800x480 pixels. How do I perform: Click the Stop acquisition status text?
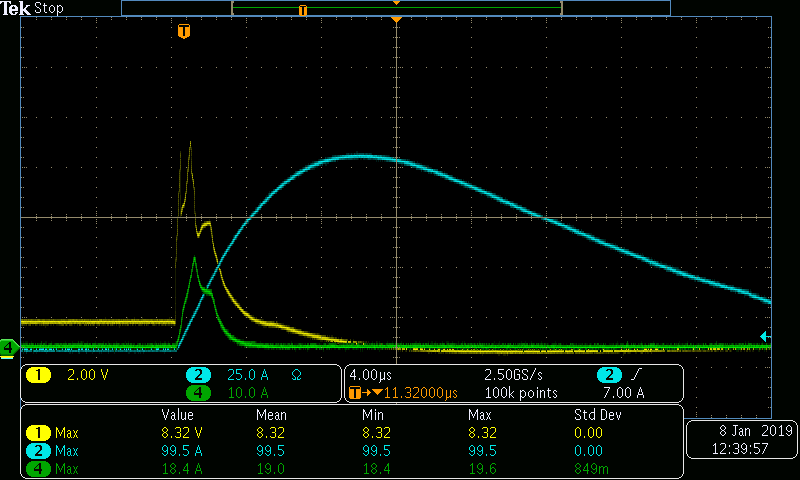(49, 8)
